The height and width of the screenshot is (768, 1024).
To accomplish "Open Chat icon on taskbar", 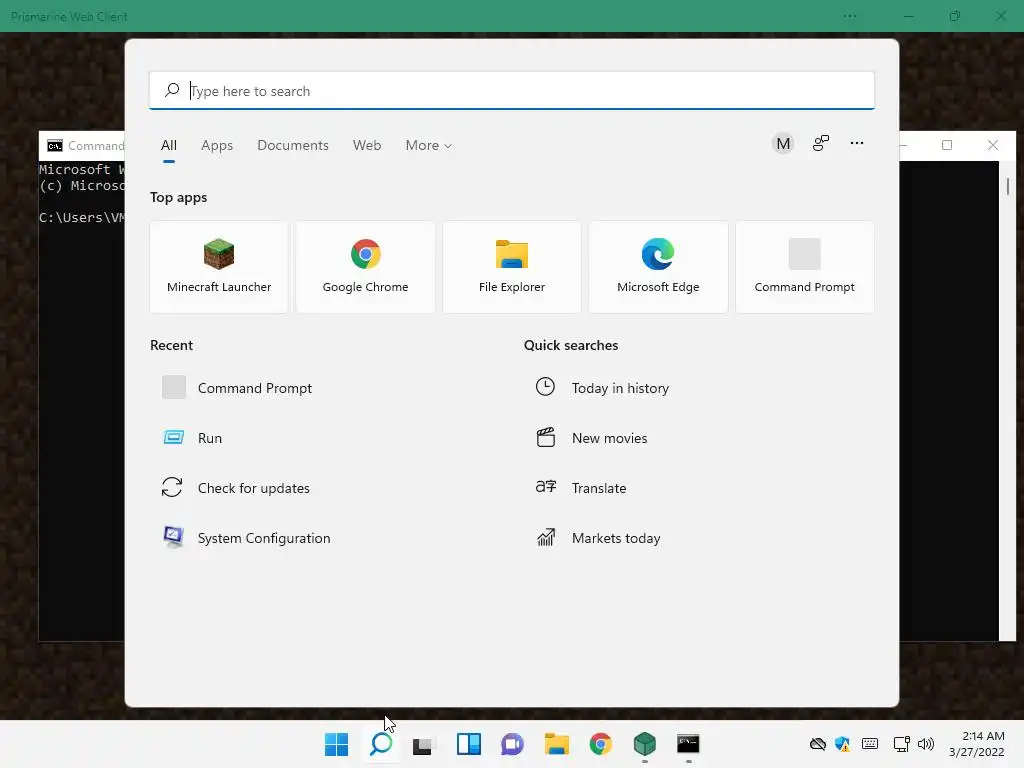I will tap(512, 744).
